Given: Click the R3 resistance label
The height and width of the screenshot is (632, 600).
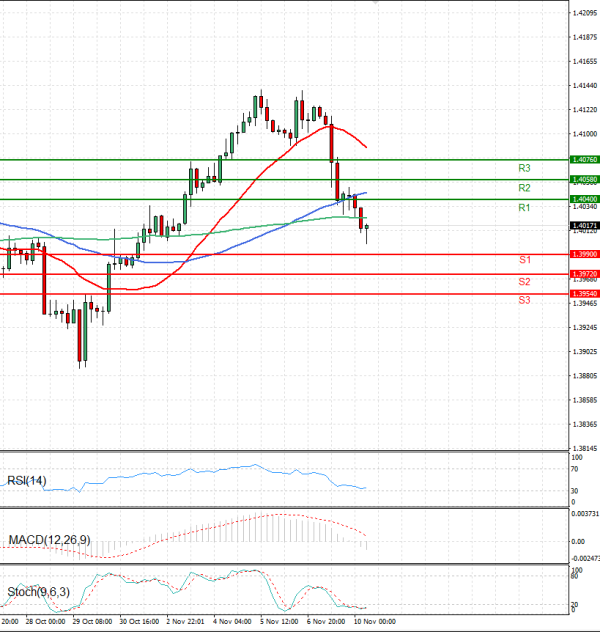Looking at the screenshot, I should coord(524,168).
